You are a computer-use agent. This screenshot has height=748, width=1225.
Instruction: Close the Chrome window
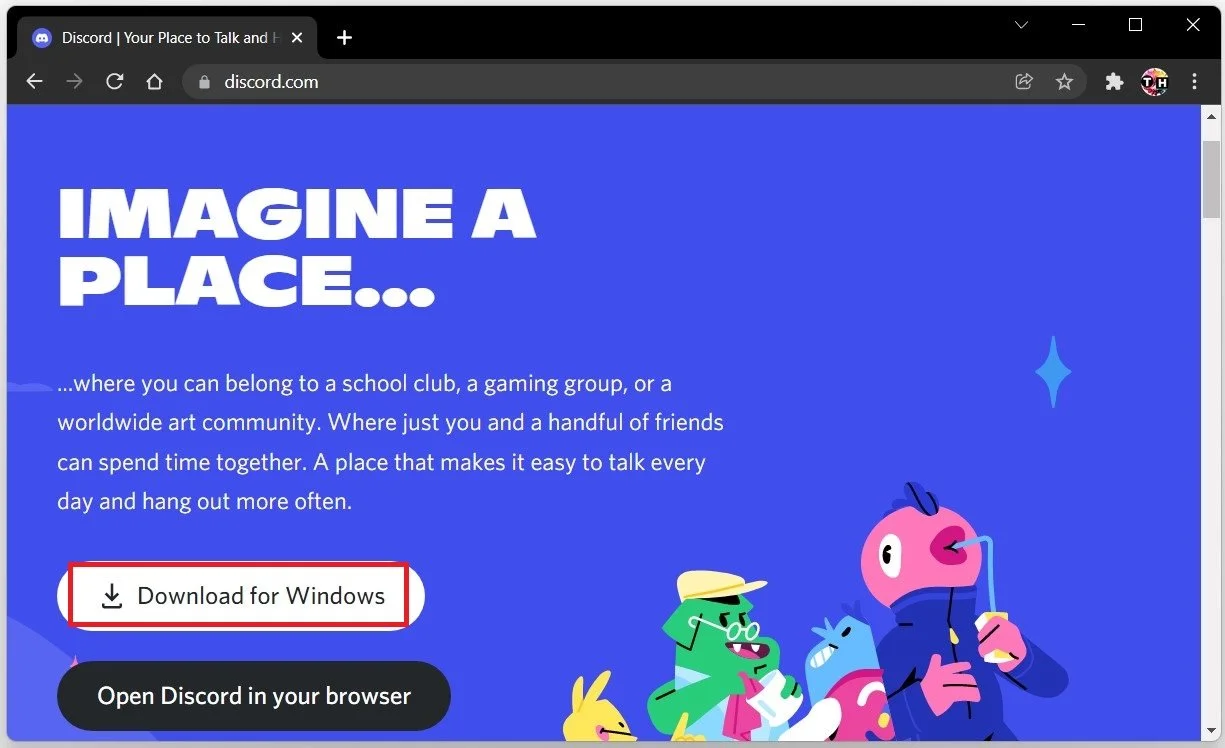[x=1192, y=25]
